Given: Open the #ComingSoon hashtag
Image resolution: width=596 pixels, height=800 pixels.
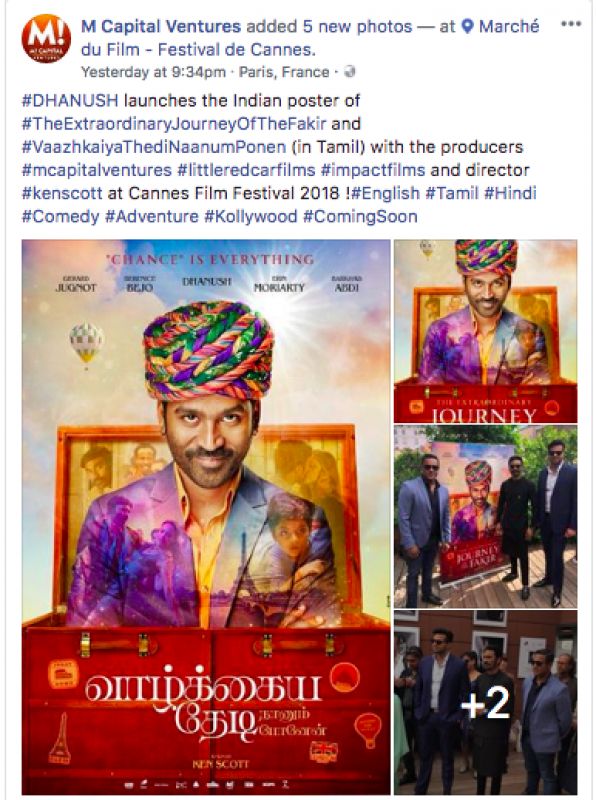Looking at the screenshot, I should click(360, 216).
